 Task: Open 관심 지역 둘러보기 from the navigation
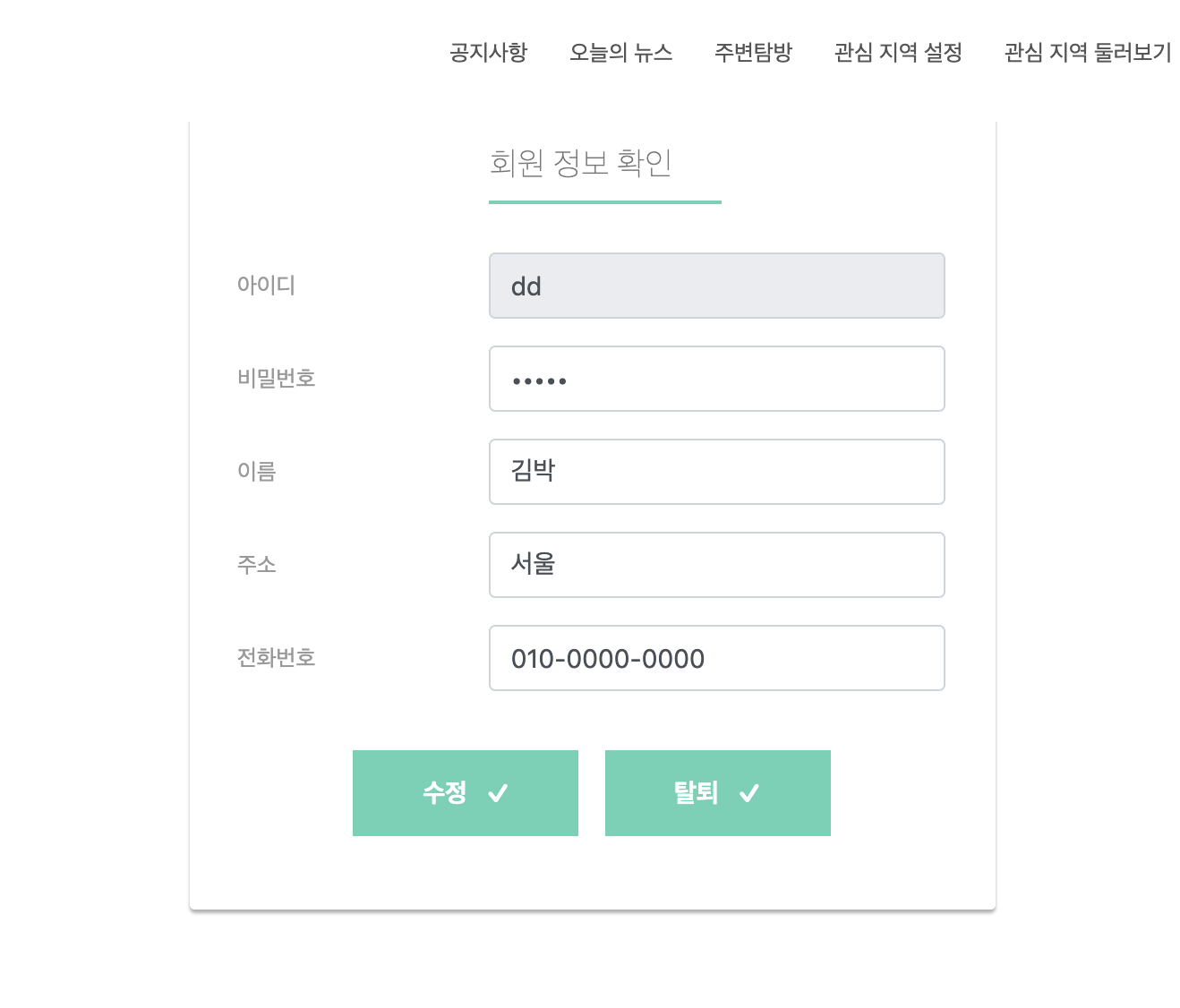click(x=1088, y=53)
